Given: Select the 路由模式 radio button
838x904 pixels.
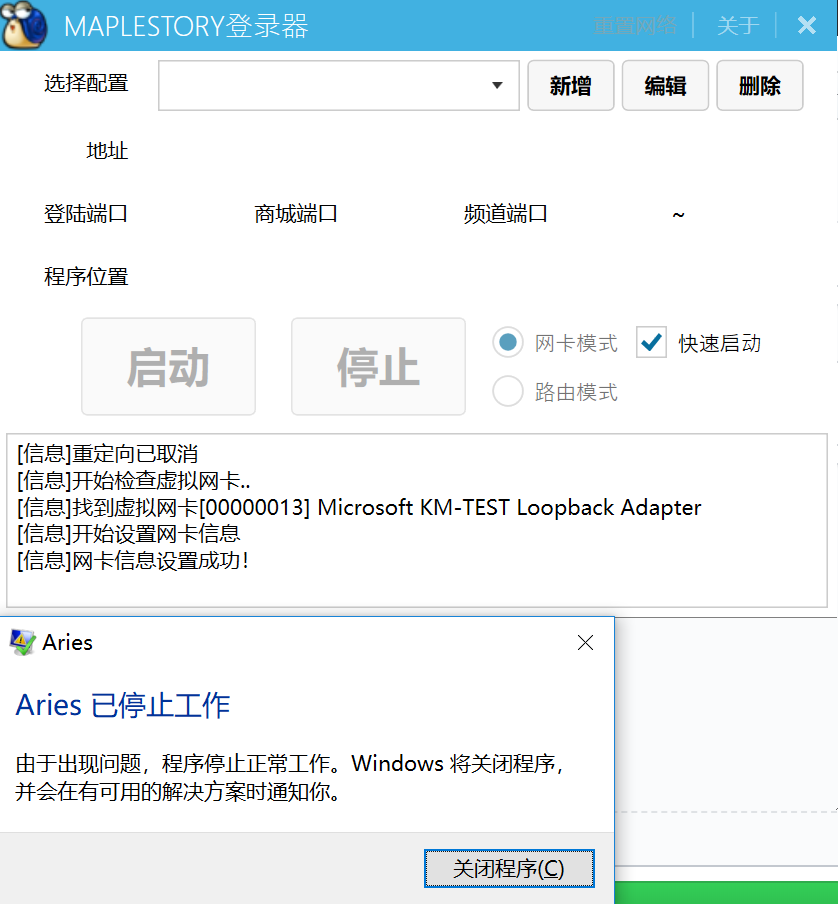Looking at the screenshot, I should [508, 391].
